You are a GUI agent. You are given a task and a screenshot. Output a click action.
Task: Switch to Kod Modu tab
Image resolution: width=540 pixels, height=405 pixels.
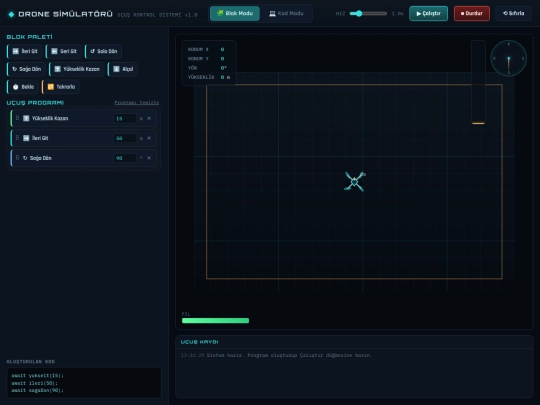(x=286, y=13)
